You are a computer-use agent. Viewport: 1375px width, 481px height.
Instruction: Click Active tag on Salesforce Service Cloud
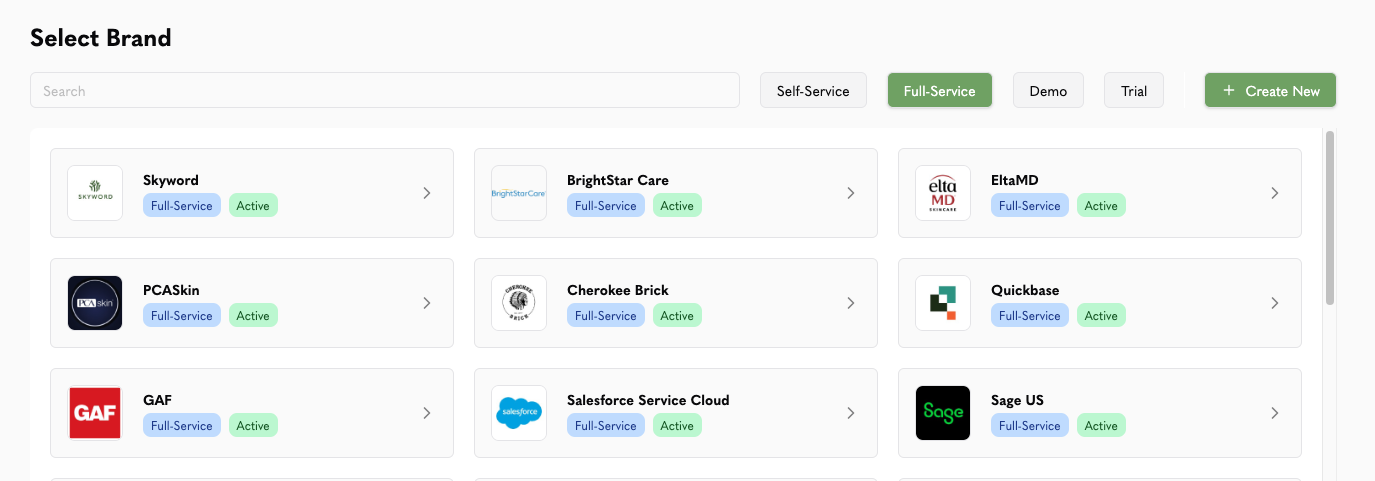[x=677, y=426]
